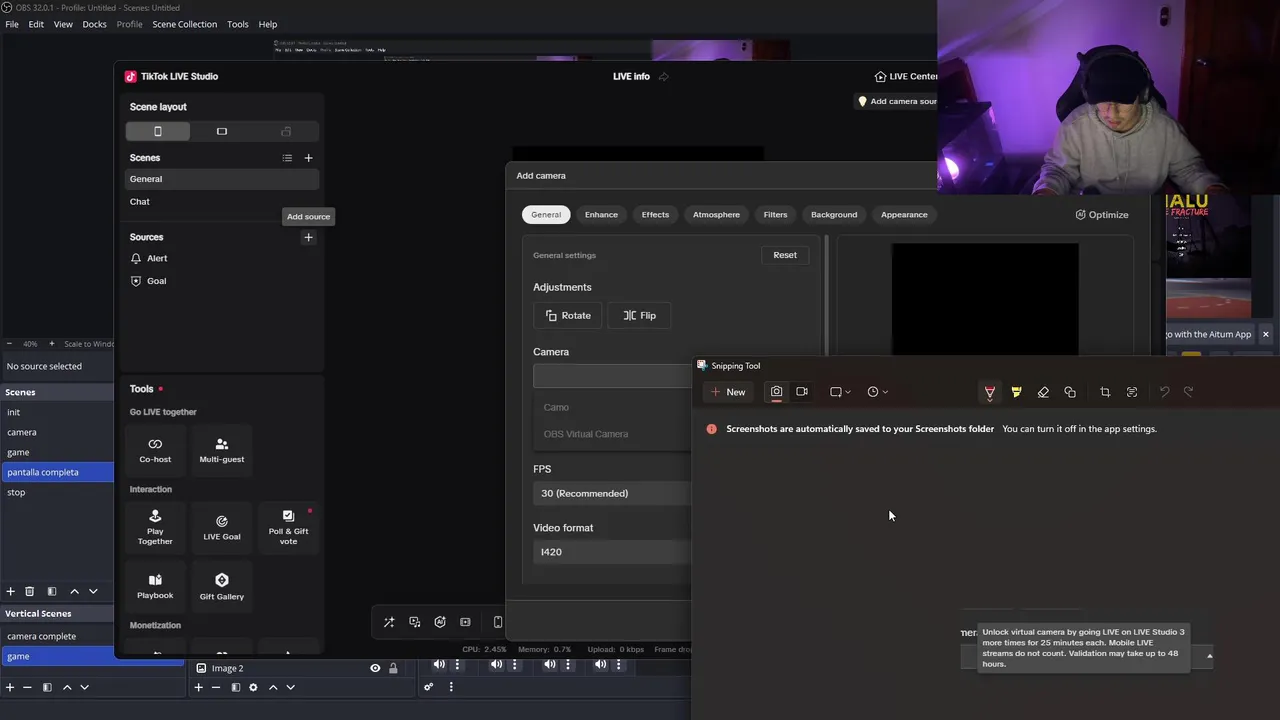Open the Play Together tool
Image resolution: width=1280 pixels, height=720 pixels.
click(155, 527)
